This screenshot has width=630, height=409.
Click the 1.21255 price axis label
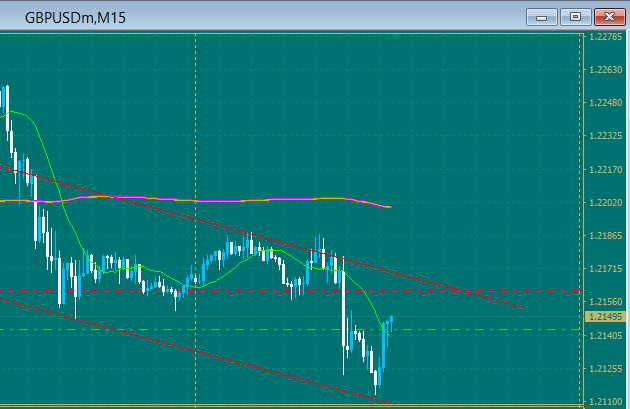click(605, 368)
